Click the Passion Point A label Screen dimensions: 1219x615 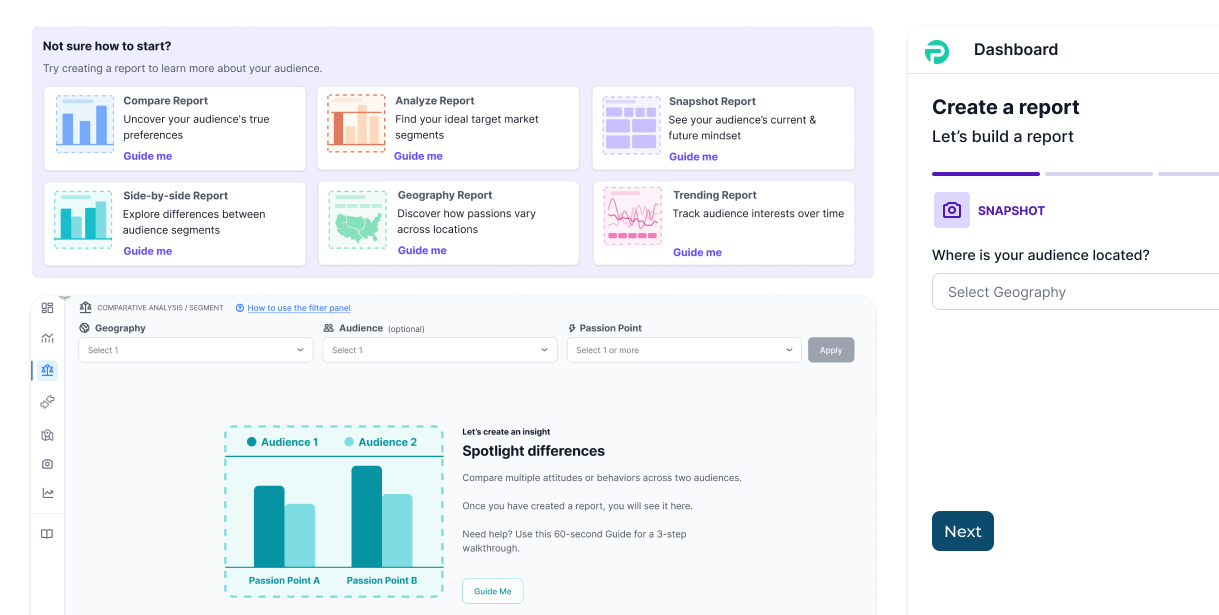[285, 580]
